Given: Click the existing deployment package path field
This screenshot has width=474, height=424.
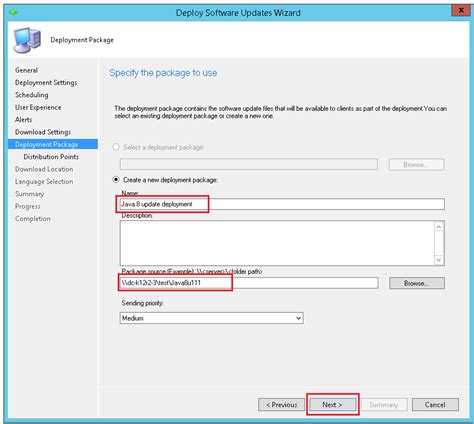Looking at the screenshot, I should [249, 164].
